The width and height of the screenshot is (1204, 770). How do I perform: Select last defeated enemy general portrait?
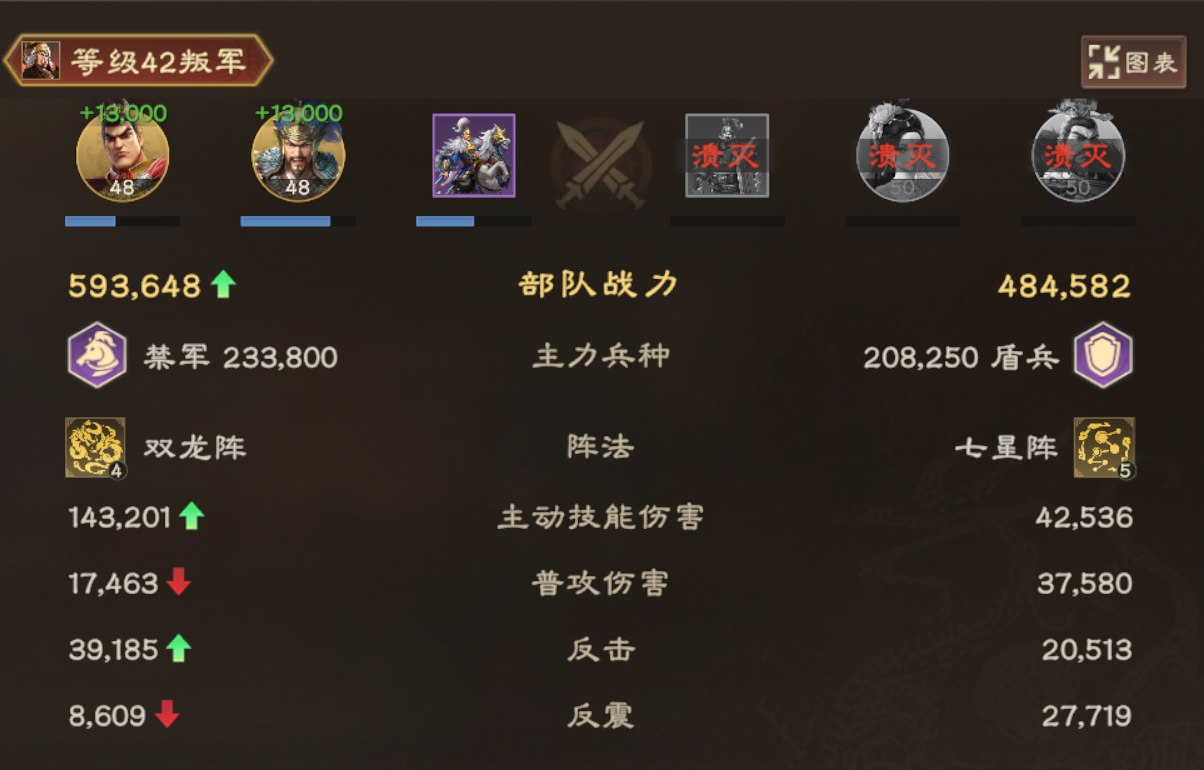(1078, 155)
